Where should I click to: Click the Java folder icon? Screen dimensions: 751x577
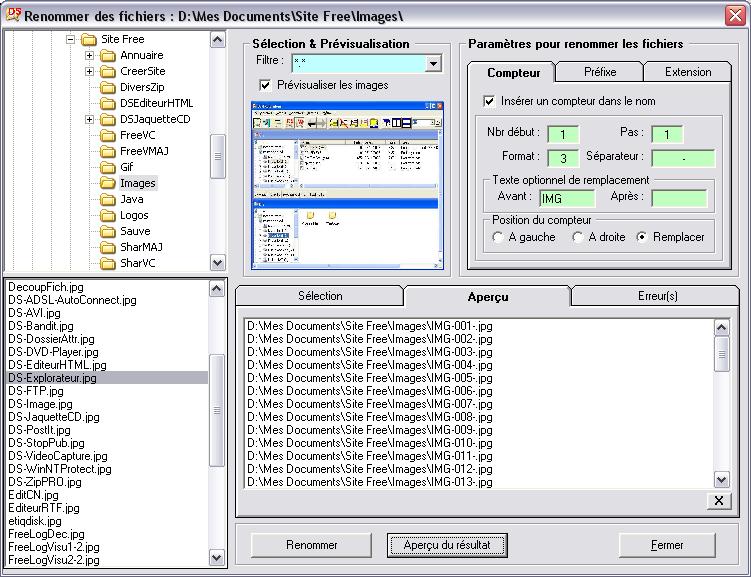click(108, 200)
